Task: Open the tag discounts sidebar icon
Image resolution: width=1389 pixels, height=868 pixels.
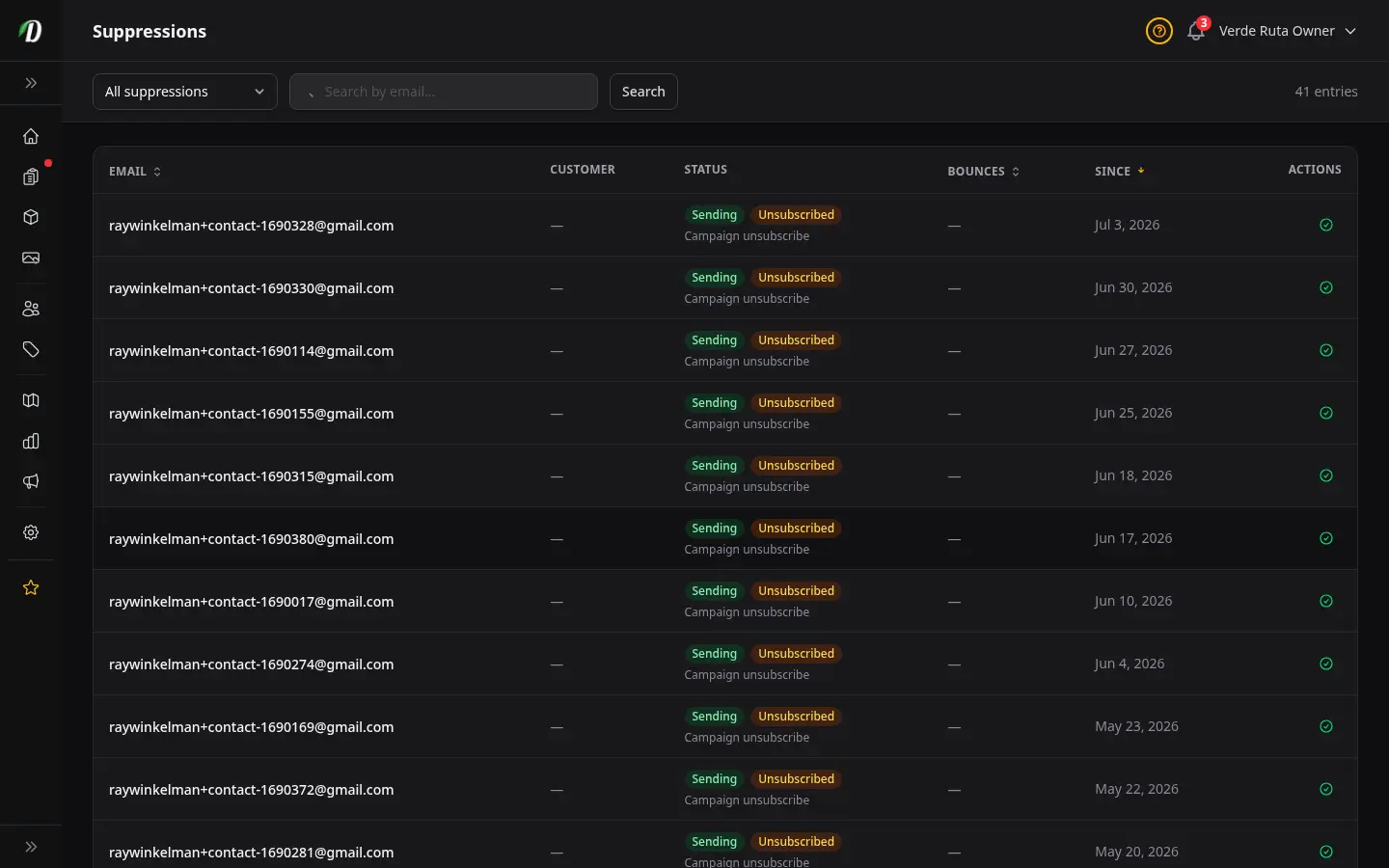Action: [31, 349]
